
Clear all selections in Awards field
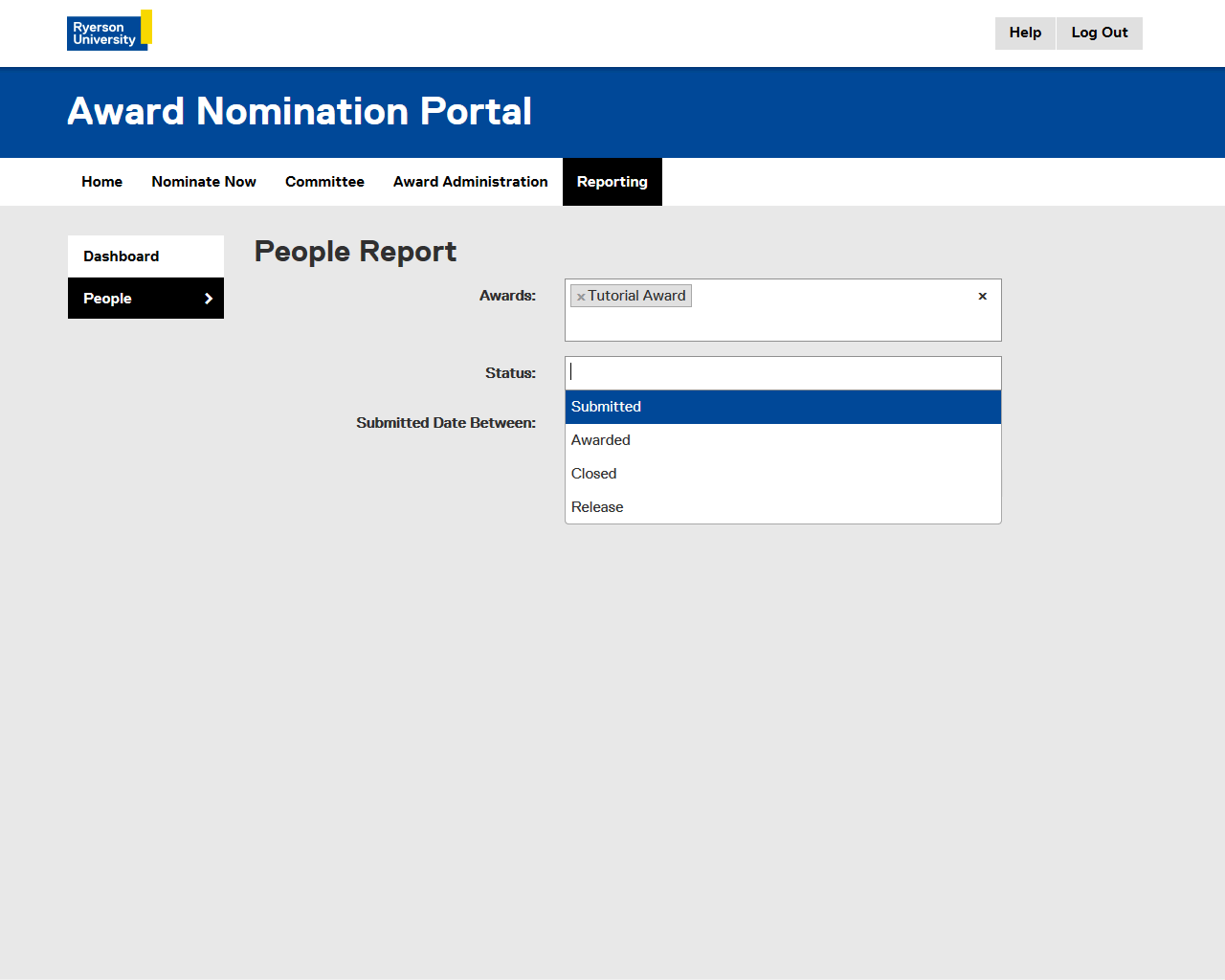pos(982,297)
